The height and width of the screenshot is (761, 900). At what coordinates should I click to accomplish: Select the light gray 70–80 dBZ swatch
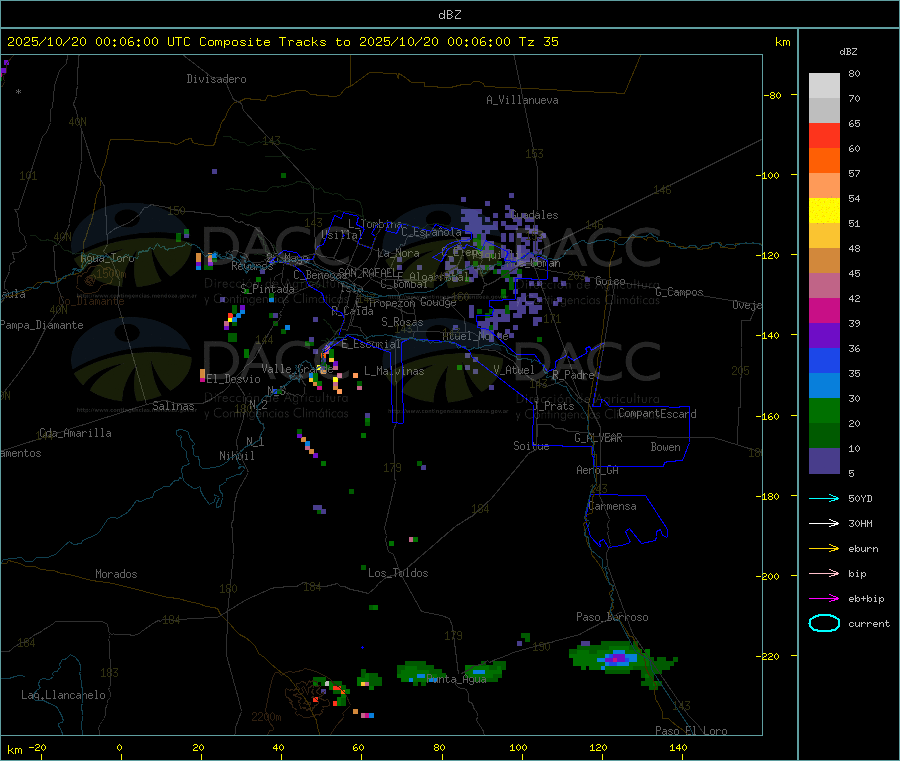point(824,86)
